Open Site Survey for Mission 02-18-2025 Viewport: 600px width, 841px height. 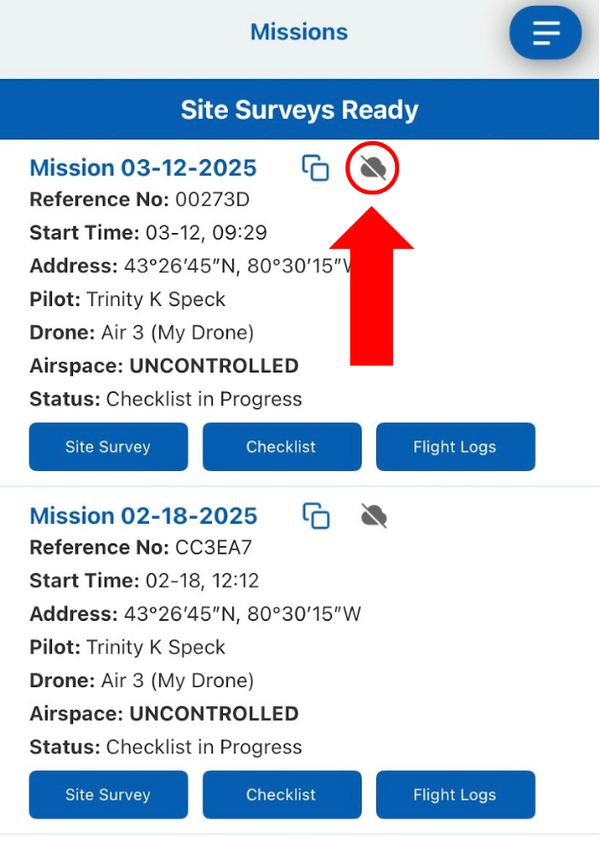pyautogui.click(x=108, y=795)
